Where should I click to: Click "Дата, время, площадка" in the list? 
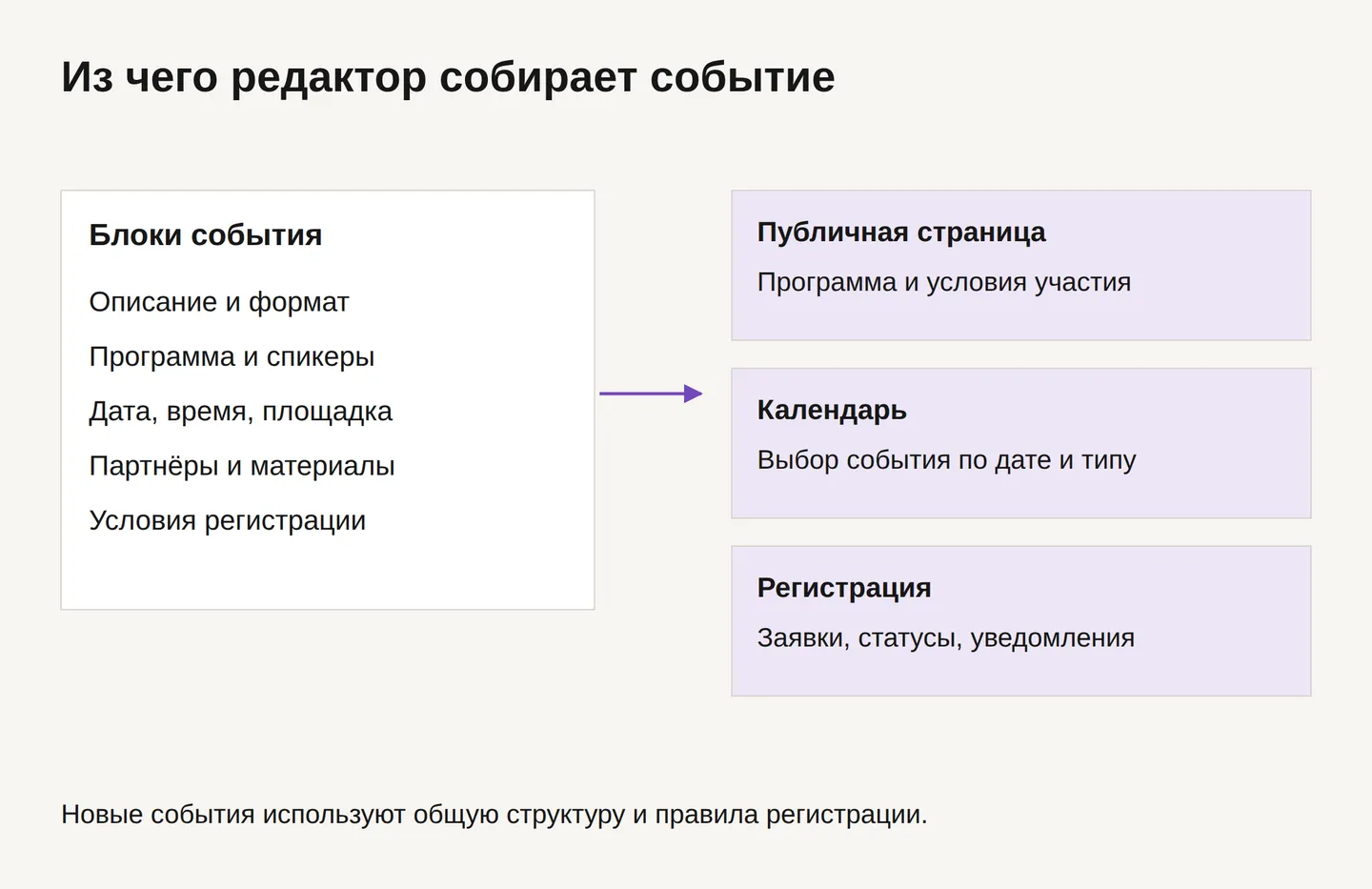(x=241, y=411)
